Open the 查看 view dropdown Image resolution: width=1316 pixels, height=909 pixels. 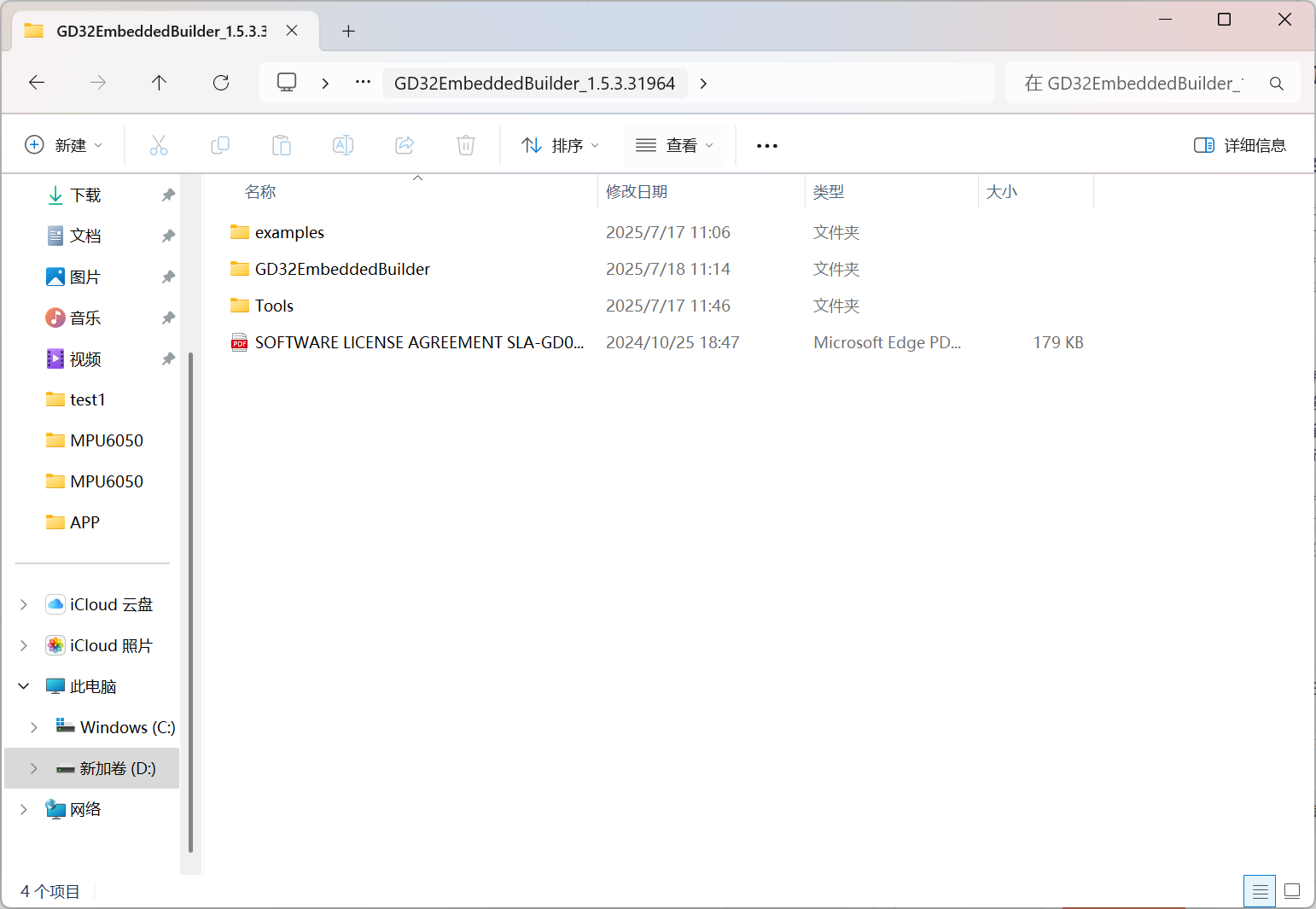click(x=674, y=145)
